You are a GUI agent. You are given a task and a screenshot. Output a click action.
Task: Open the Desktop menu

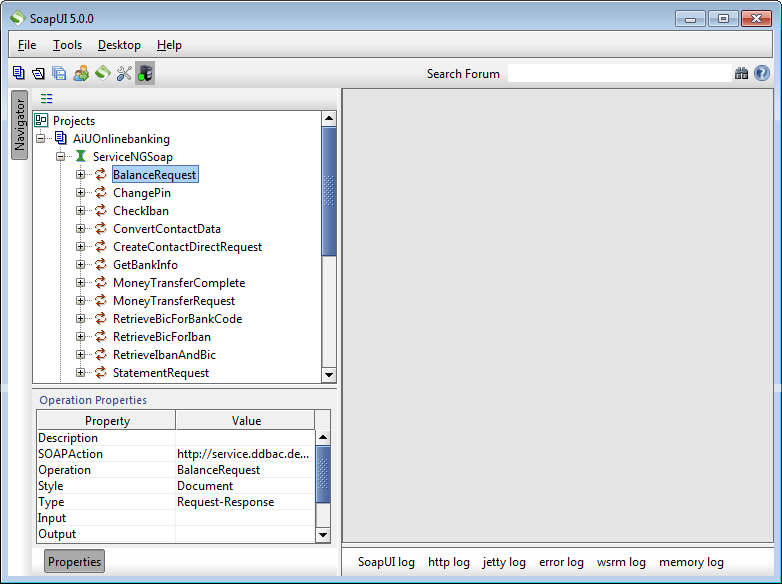pos(119,45)
